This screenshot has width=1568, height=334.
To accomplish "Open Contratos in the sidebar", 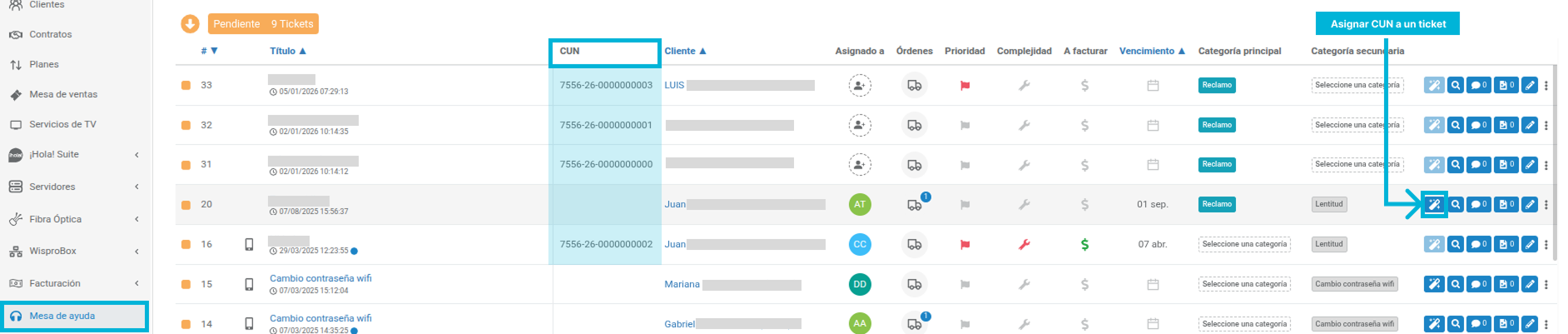I will (x=50, y=34).
